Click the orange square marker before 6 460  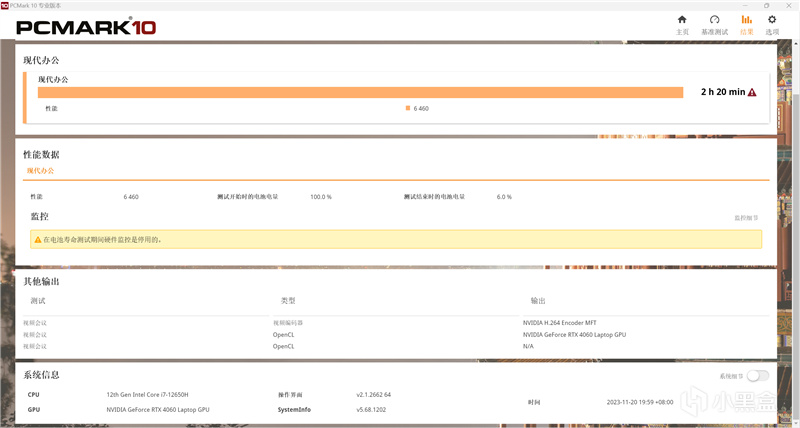408,108
